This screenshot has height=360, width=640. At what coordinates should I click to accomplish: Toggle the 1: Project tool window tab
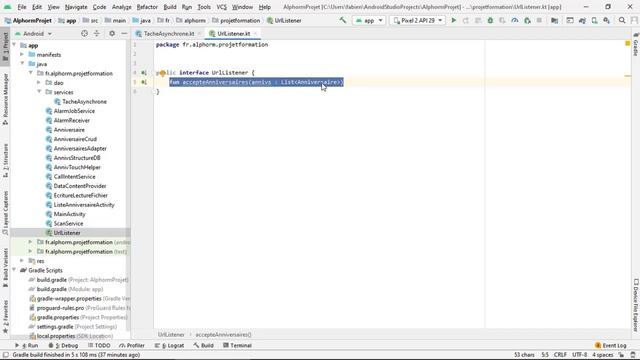pos(5,48)
